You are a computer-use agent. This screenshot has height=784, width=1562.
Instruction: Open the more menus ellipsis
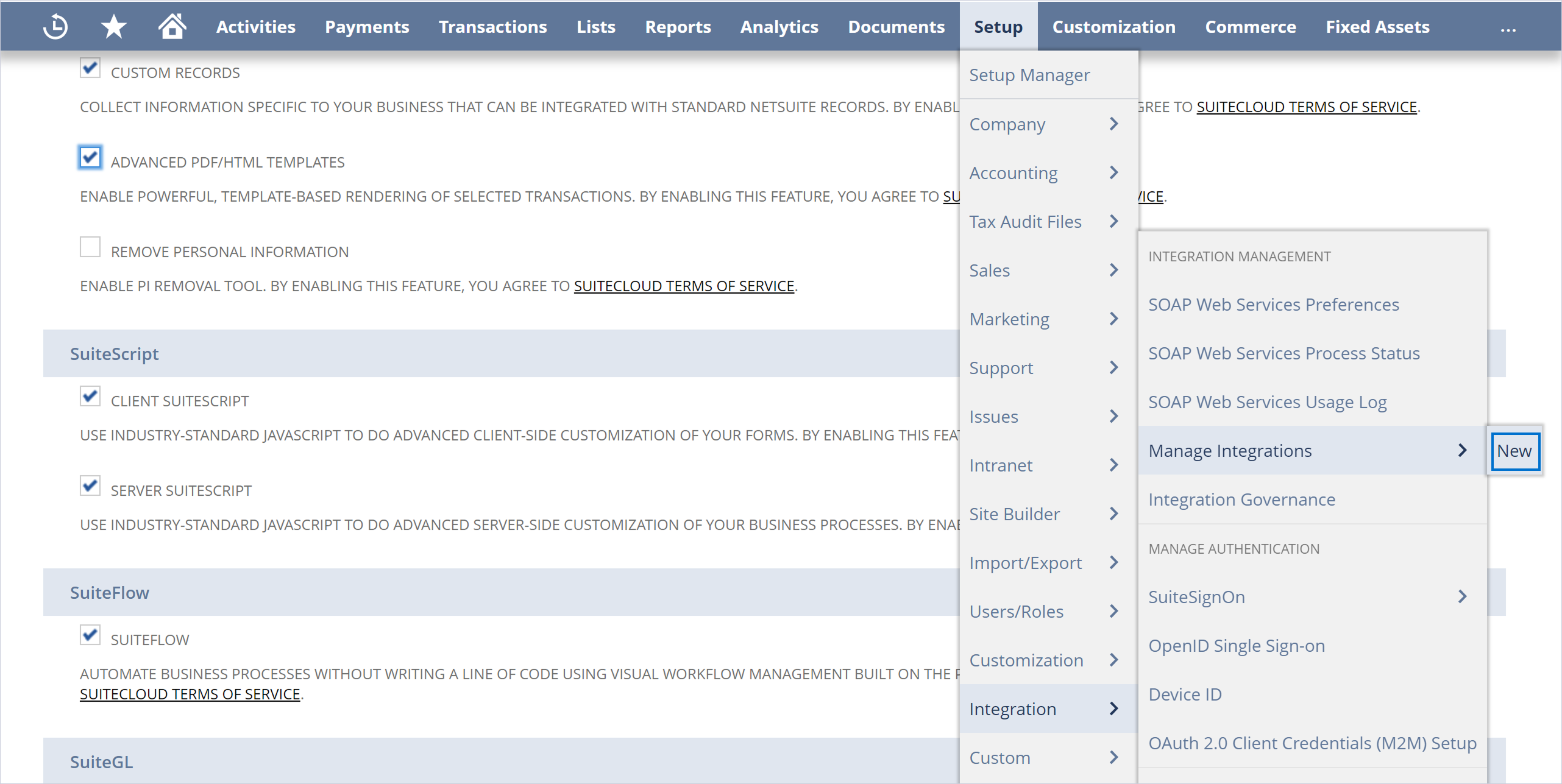point(1508,29)
